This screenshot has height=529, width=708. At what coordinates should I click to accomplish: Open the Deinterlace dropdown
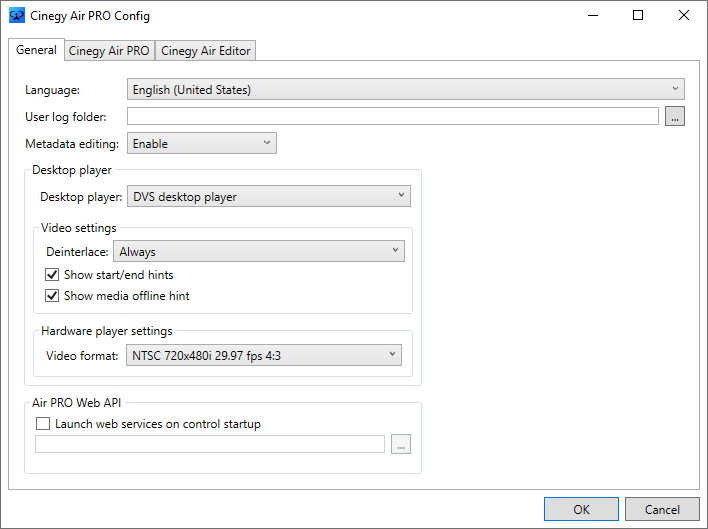click(x=259, y=251)
